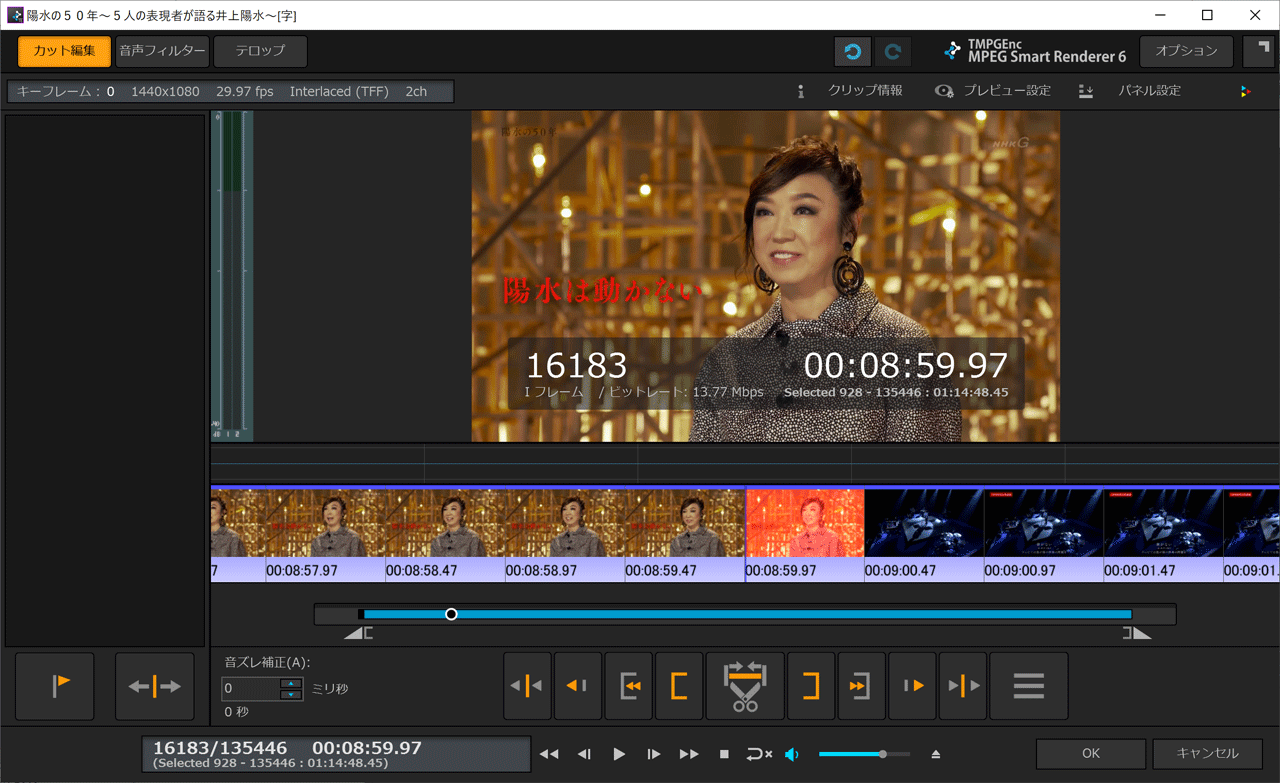Mute audio with the speaker icon
This screenshot has height=783, width=1280.
point(792,754)
